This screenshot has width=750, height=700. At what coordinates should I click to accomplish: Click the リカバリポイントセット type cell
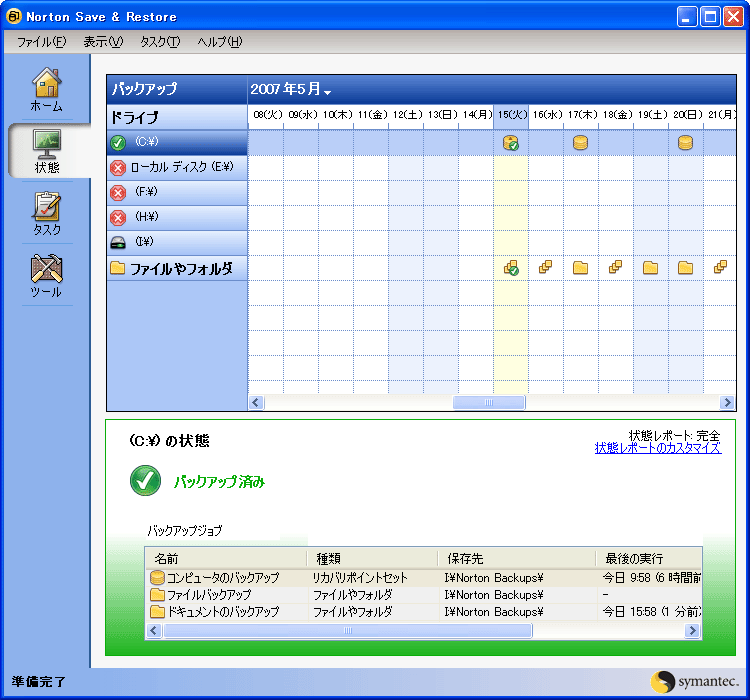coord(360,578)
